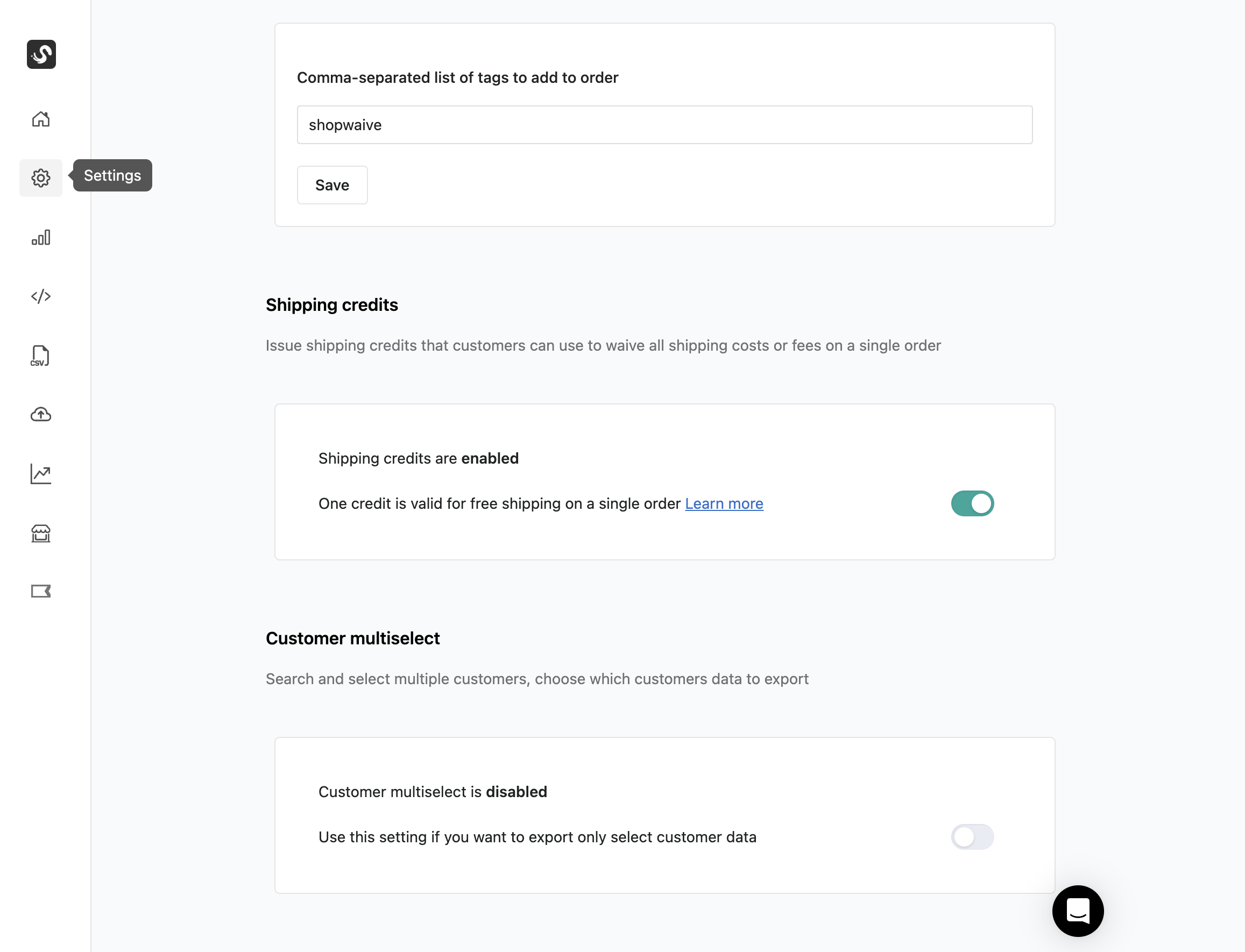
Task: Click the Settings tooltip label
Action: click(x=112, y=176)
